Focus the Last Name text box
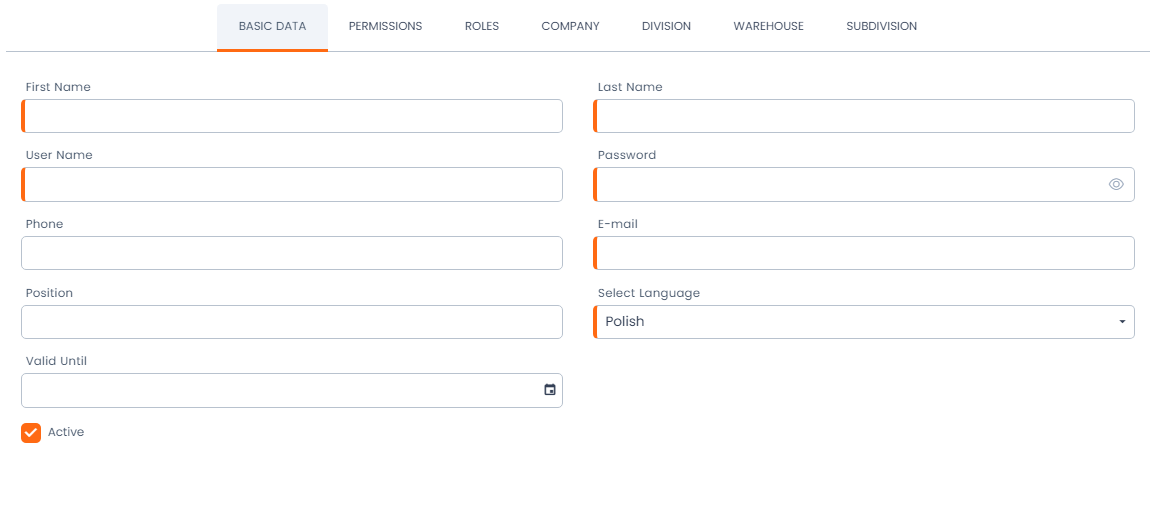 pos(864,116)
